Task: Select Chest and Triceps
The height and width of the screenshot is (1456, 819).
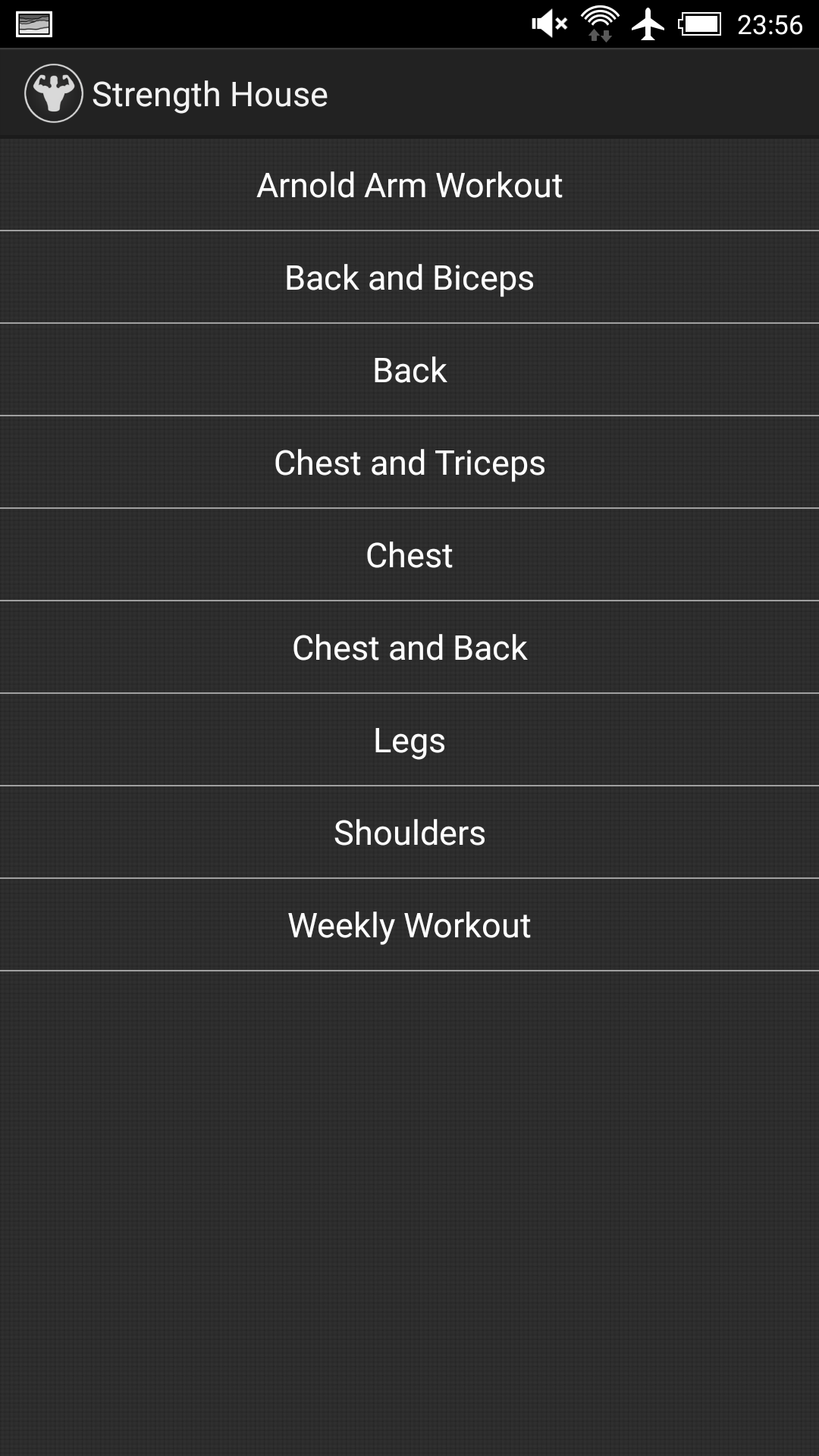Action: [409, 462]
